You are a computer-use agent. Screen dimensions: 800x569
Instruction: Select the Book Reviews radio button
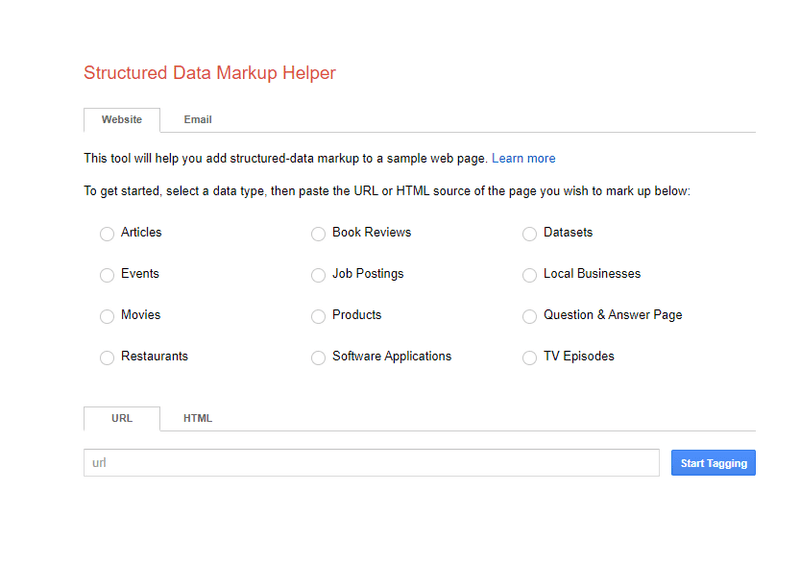pyautogui.click(x=318, y=234)
